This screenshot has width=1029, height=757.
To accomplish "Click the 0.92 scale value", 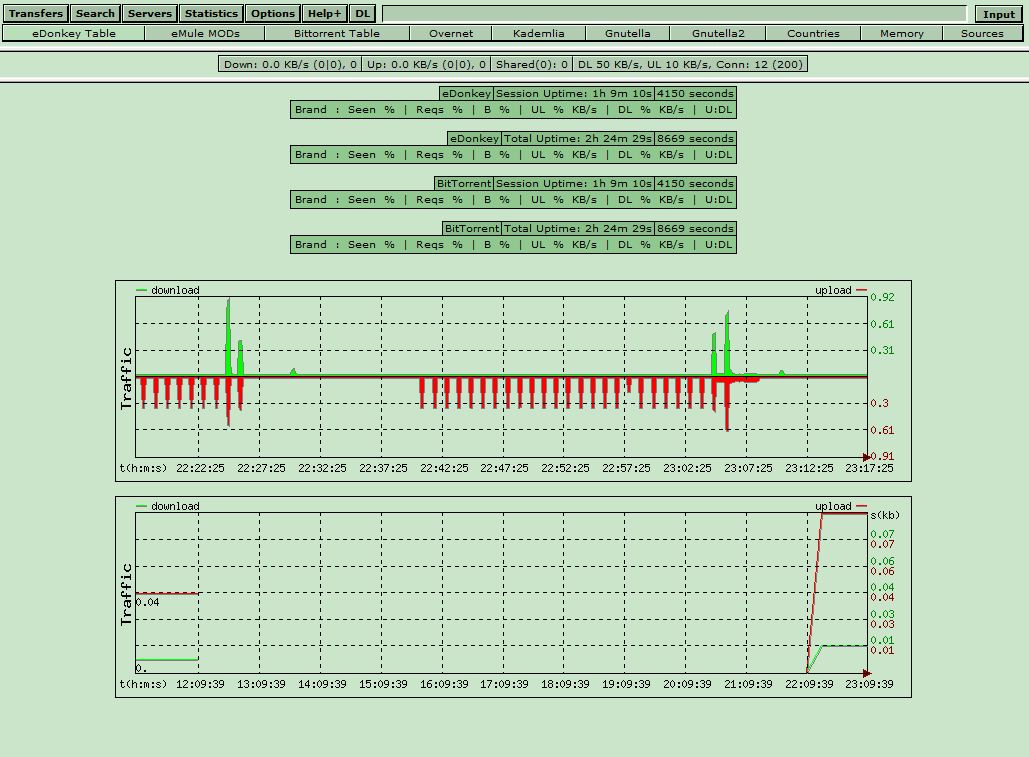I will point(883,297).
